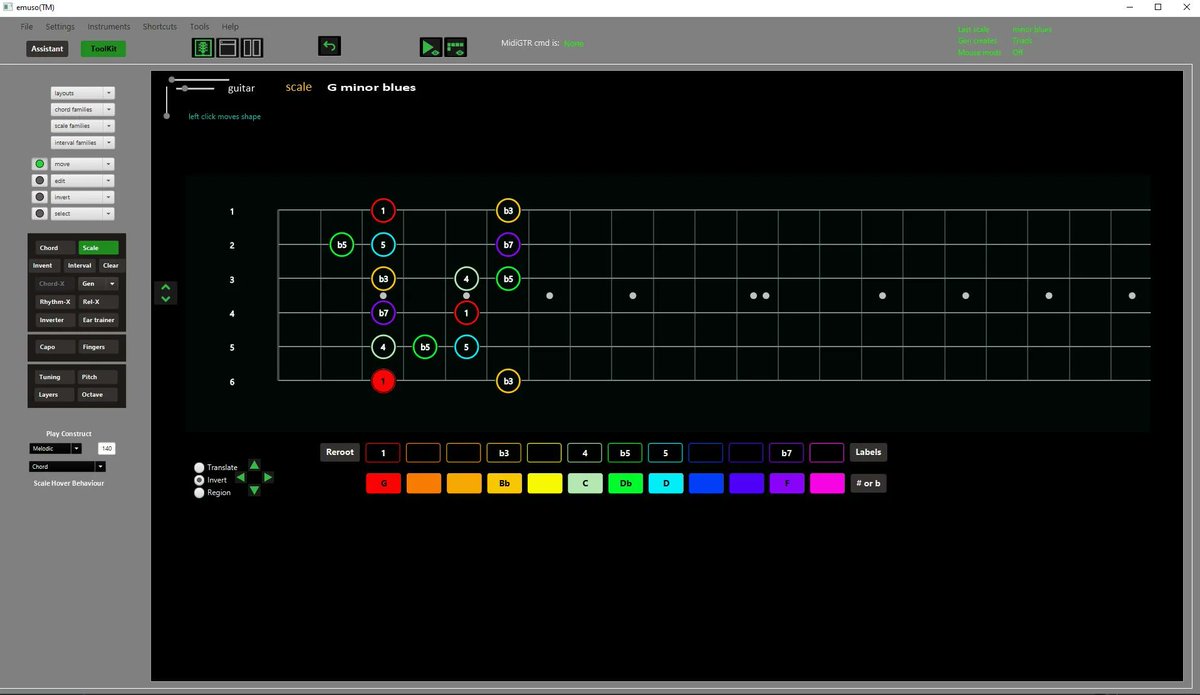
Task: Select the single instrument view icon
Action: click(x=203, y=47)
